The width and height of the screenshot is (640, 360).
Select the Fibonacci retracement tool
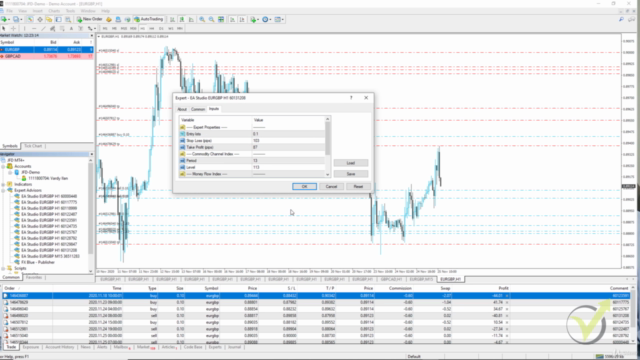click(62, 29)
